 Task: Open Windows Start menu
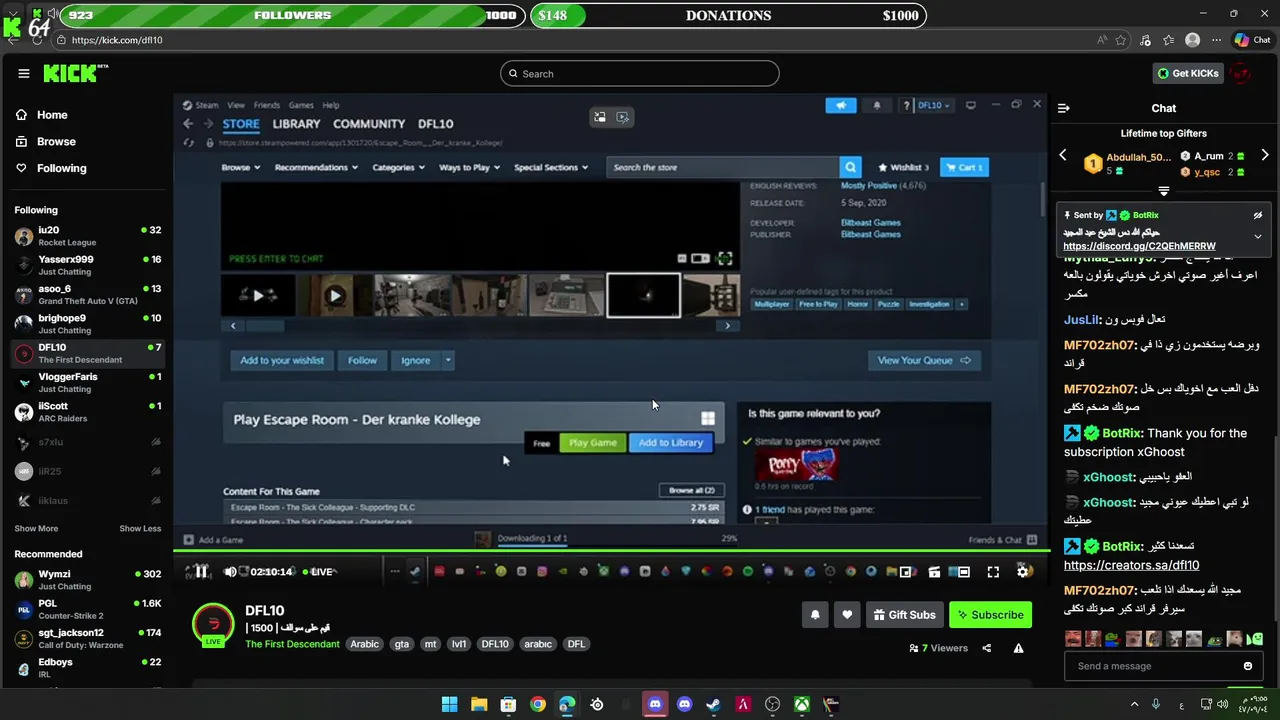449,705
